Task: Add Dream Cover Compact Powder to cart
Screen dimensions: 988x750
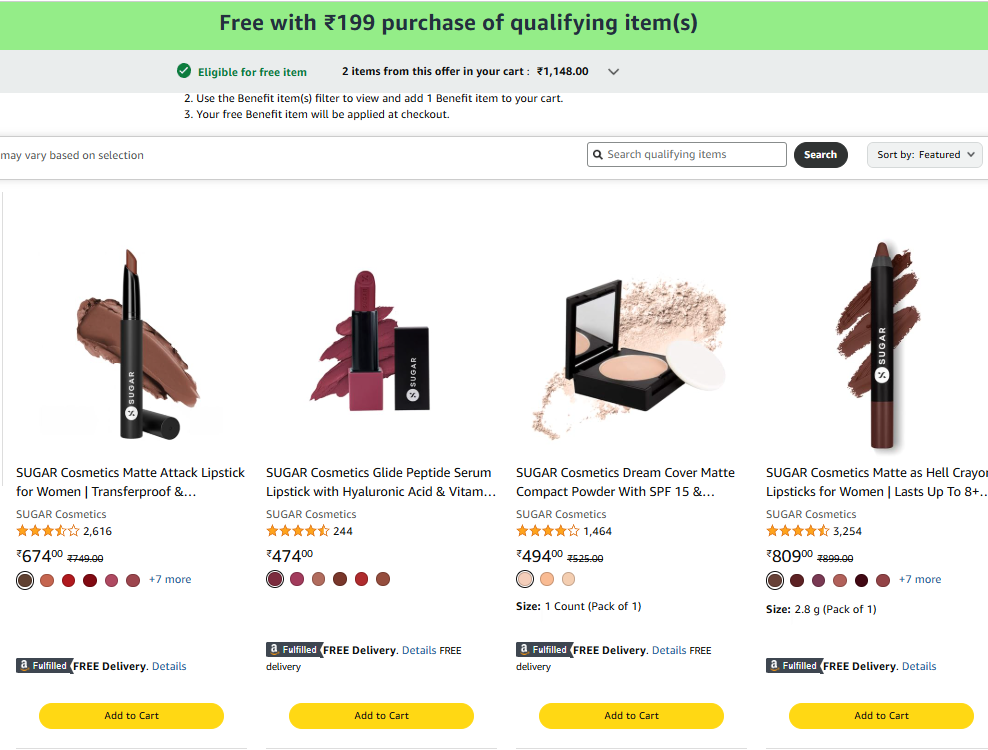Action: tap(631, 715)
